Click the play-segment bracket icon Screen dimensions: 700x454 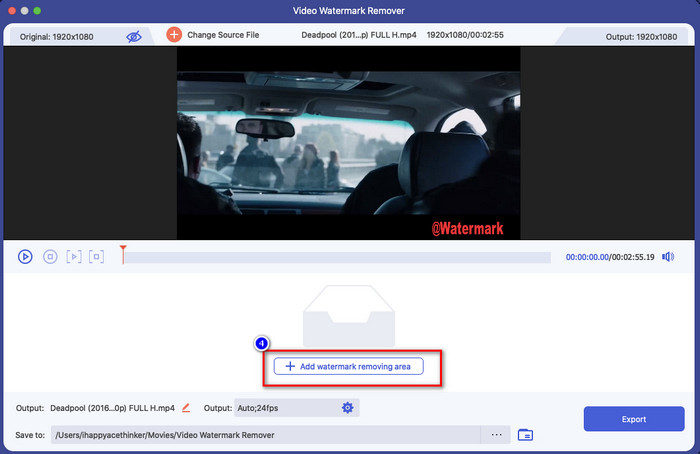click(x=74, y=257)
